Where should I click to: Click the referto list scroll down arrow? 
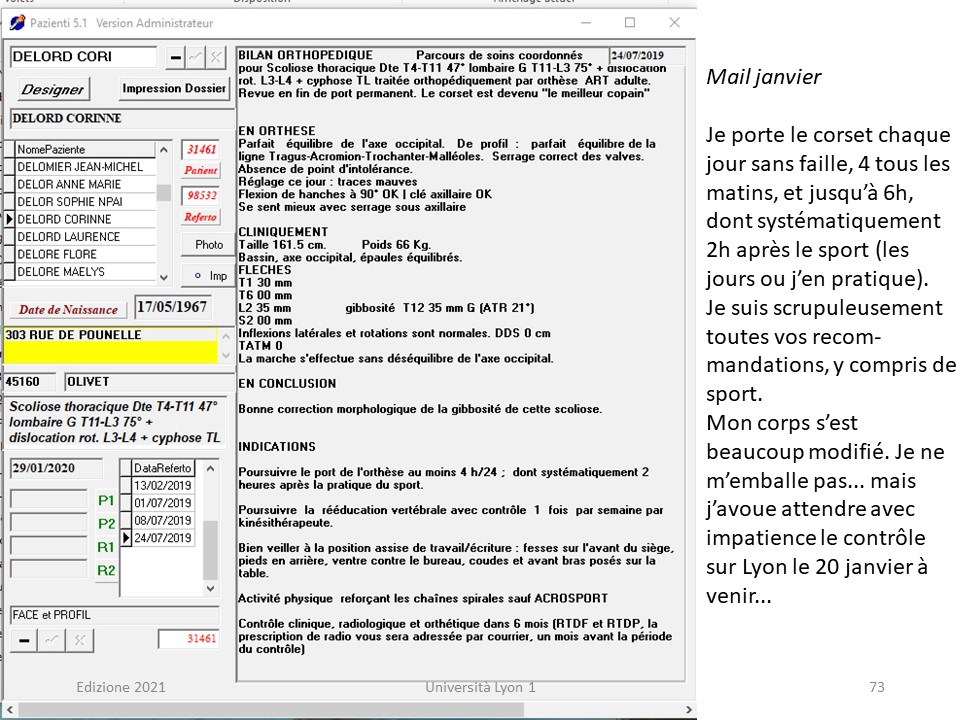210,588
